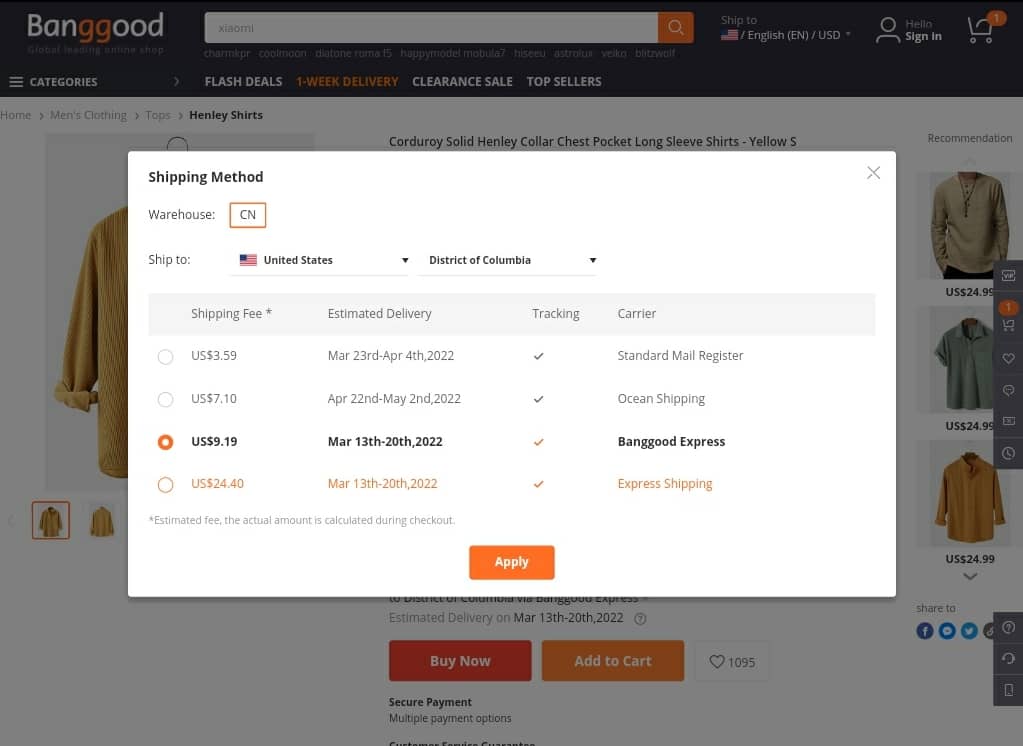Image resolution: width=1023 pixels, height=746 pixels.
Task: Select the first front-view shirt thumbnail
Action: 51,520
